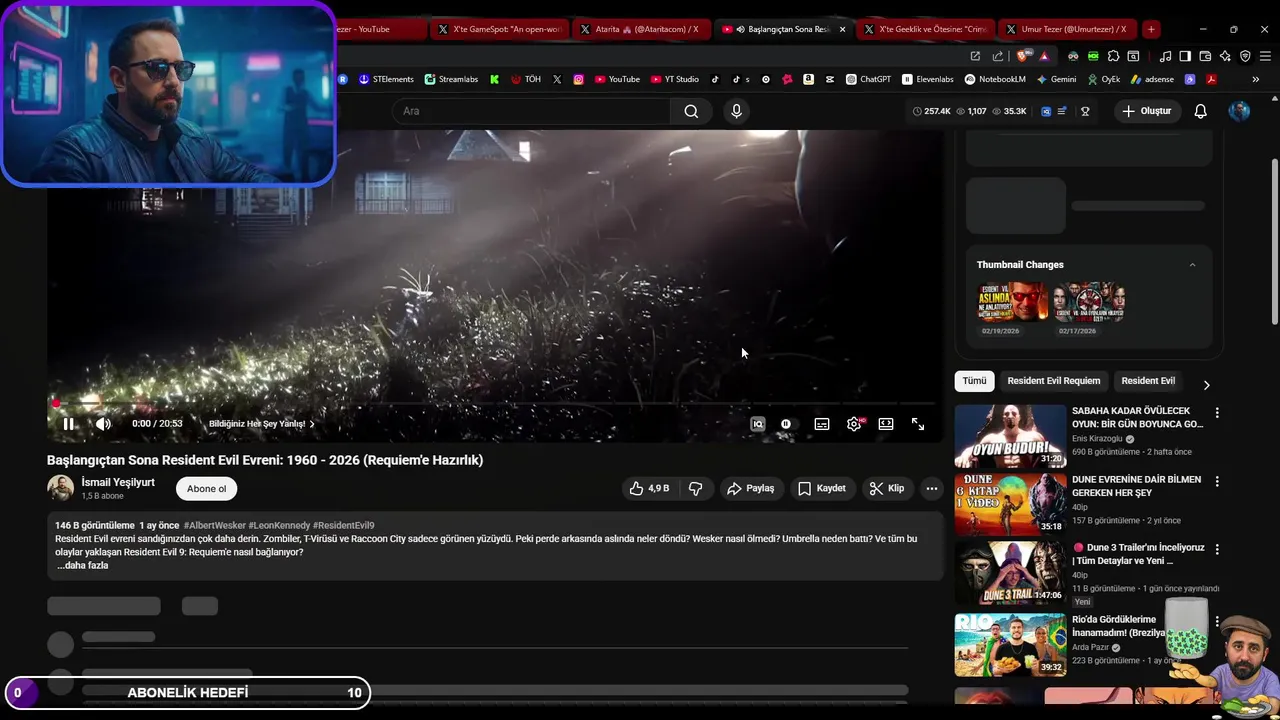Open the 'Dune 3 Trailer'ını İnceliyoruz' video
The image size is (1280, 720).
1010,573
